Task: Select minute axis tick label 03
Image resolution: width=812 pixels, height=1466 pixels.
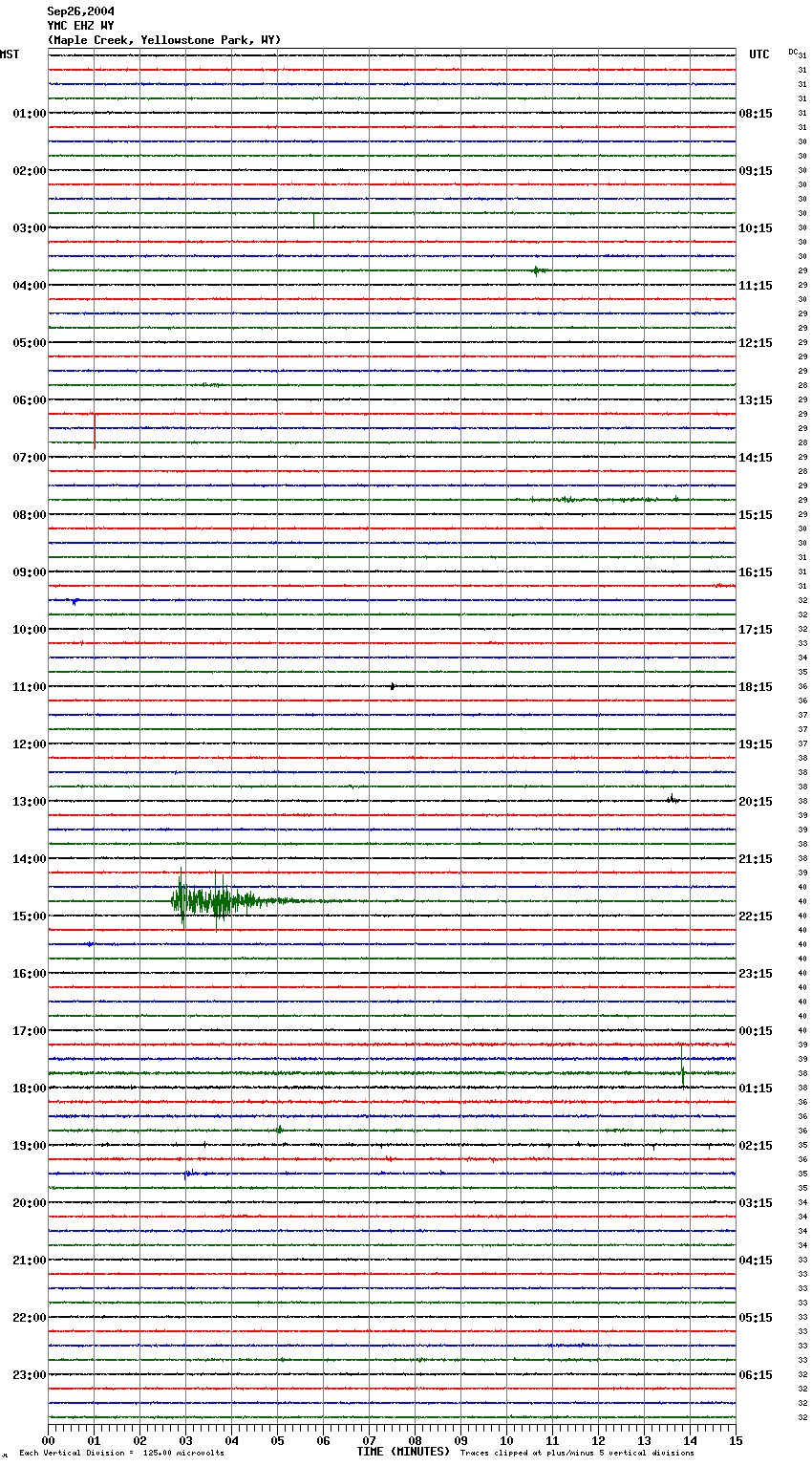Action: click(x=185, y=1440)
